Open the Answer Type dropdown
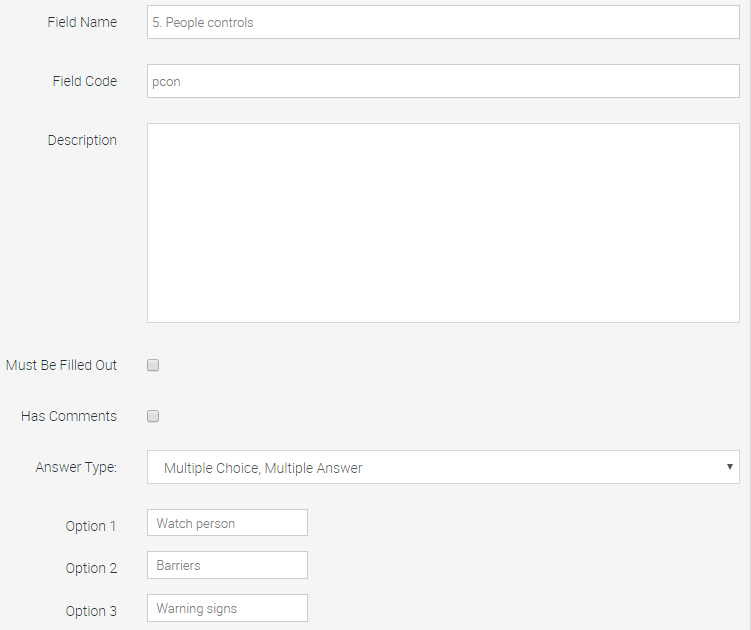This screenshot has height=630, width=751. tap(443, 467)
